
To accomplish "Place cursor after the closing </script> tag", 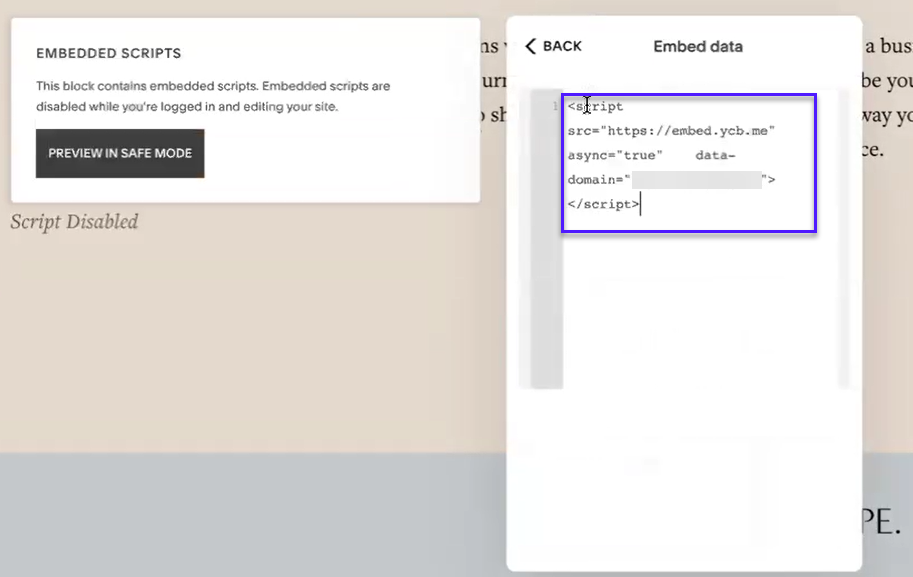I will pos(640,204).
